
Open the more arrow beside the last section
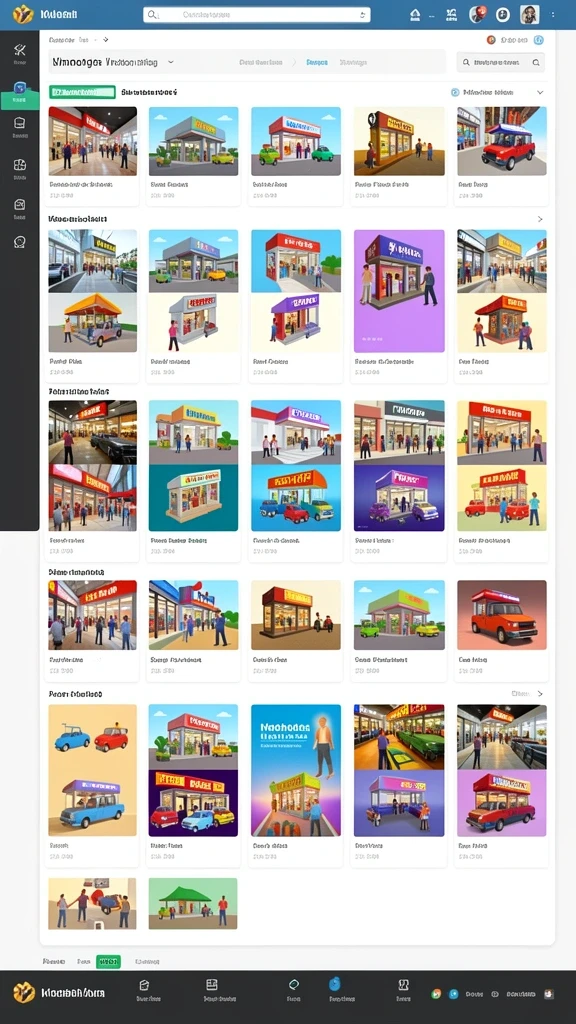(x=540, y=694)
